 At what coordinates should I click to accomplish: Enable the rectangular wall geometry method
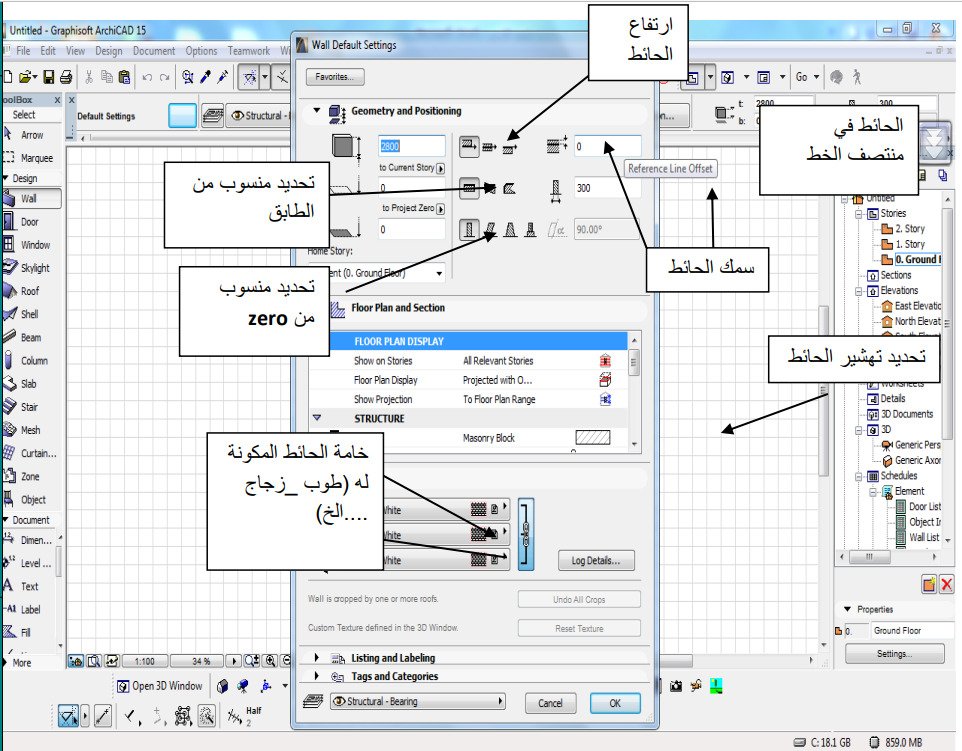click(470, 230)
